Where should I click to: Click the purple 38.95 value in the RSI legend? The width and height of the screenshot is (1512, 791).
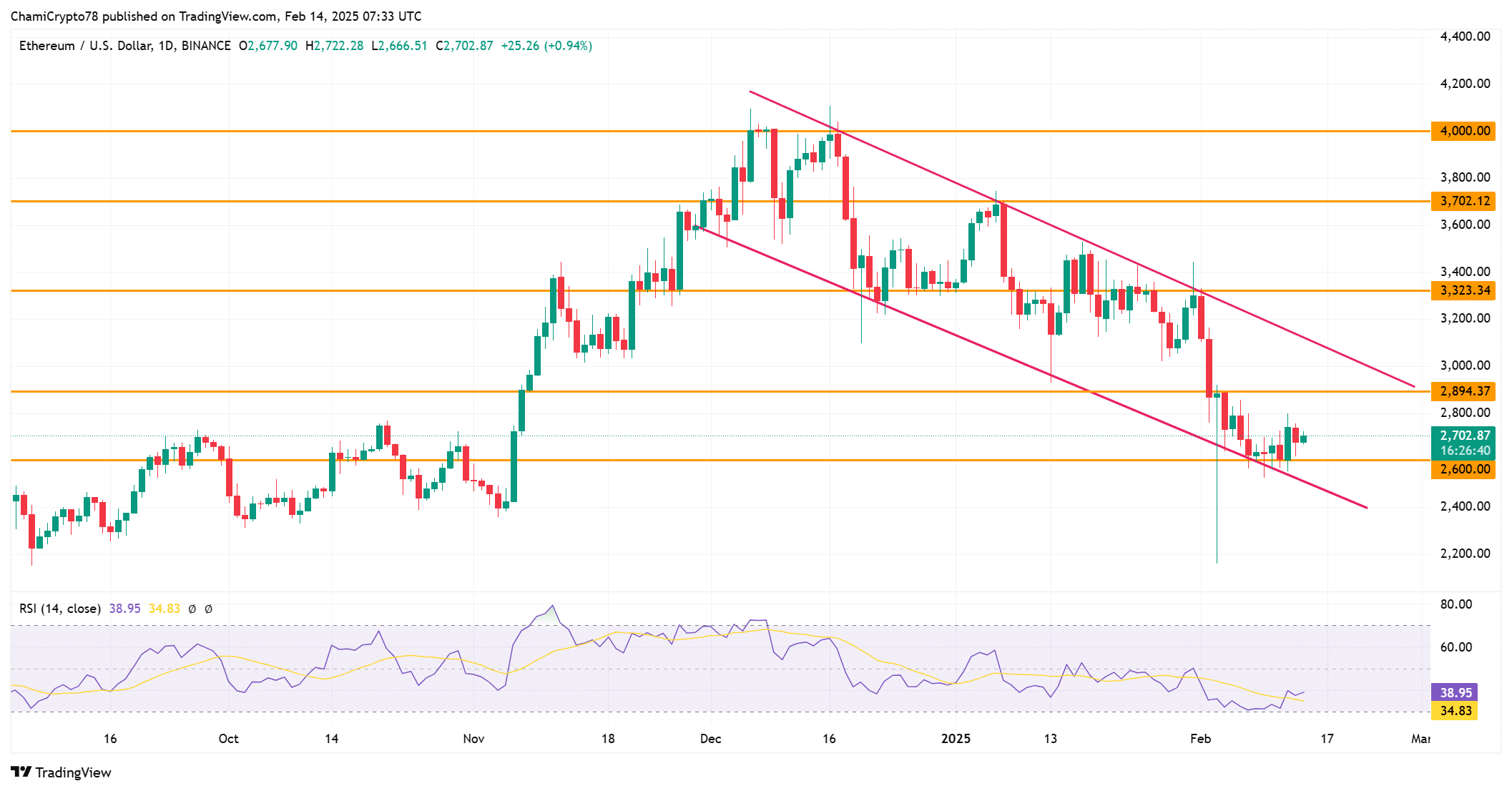124,609
